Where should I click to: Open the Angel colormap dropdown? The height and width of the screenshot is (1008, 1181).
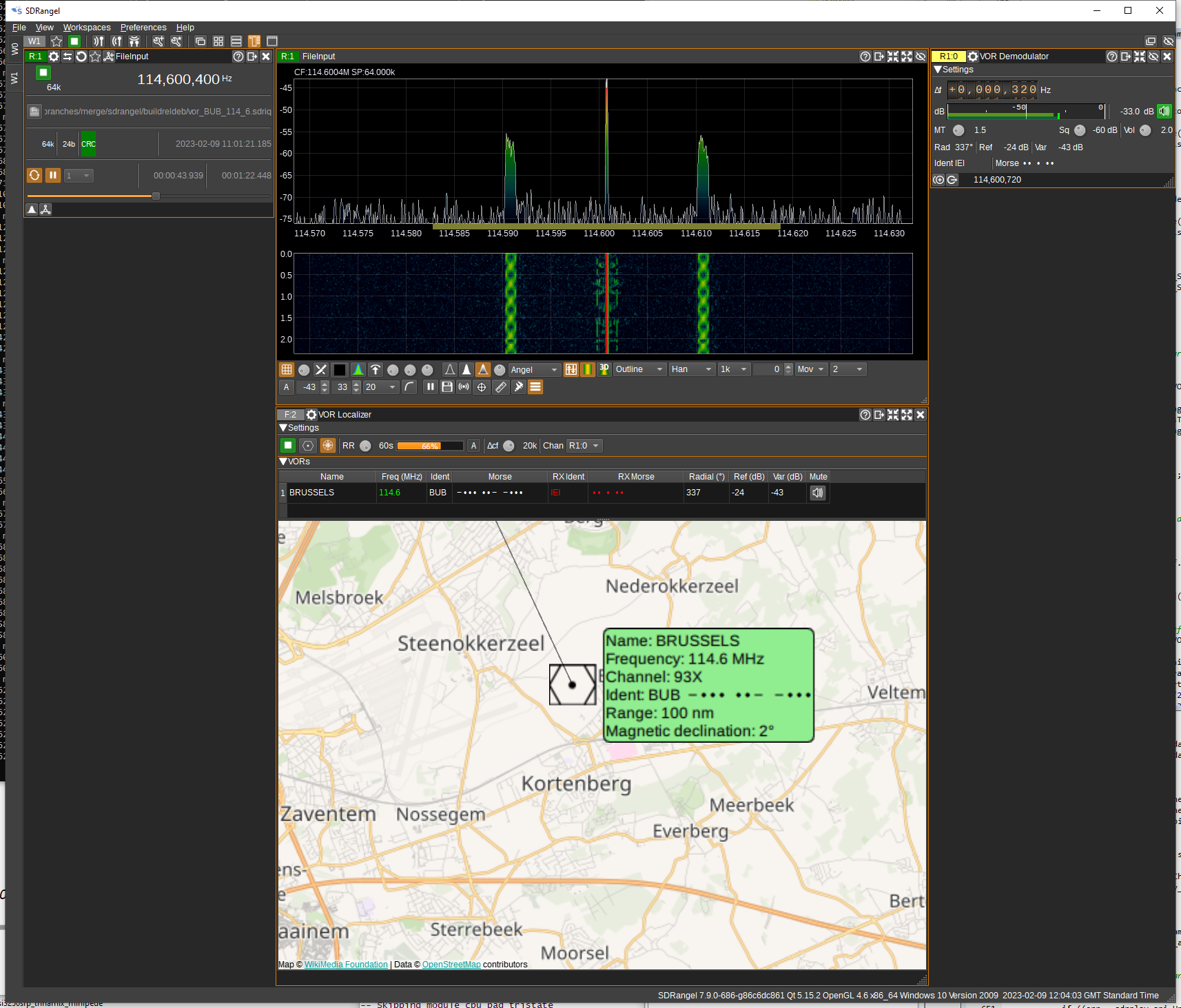point(534,369)
